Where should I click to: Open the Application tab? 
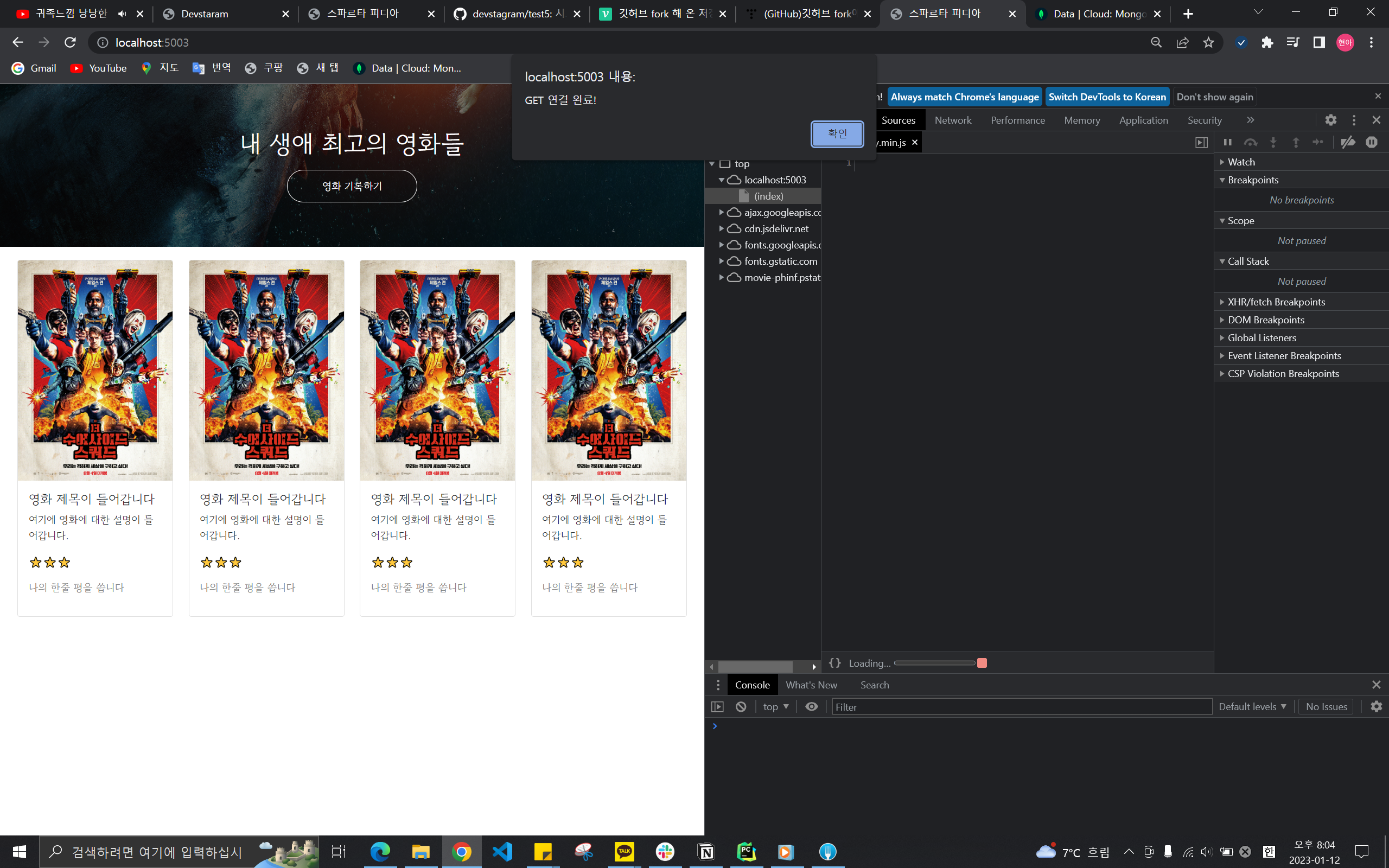point(1143,120)
